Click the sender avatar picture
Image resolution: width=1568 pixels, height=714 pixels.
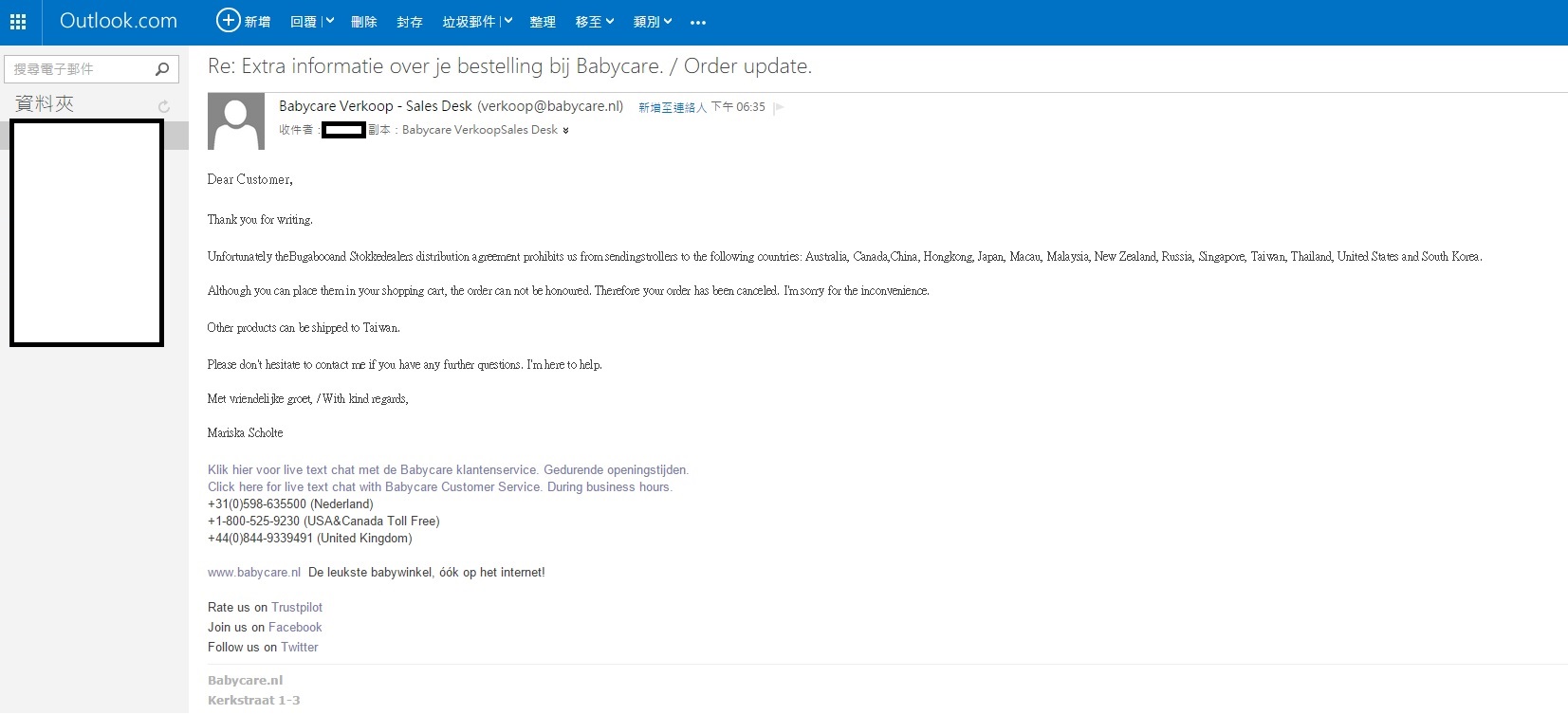[x=236, y=121]
